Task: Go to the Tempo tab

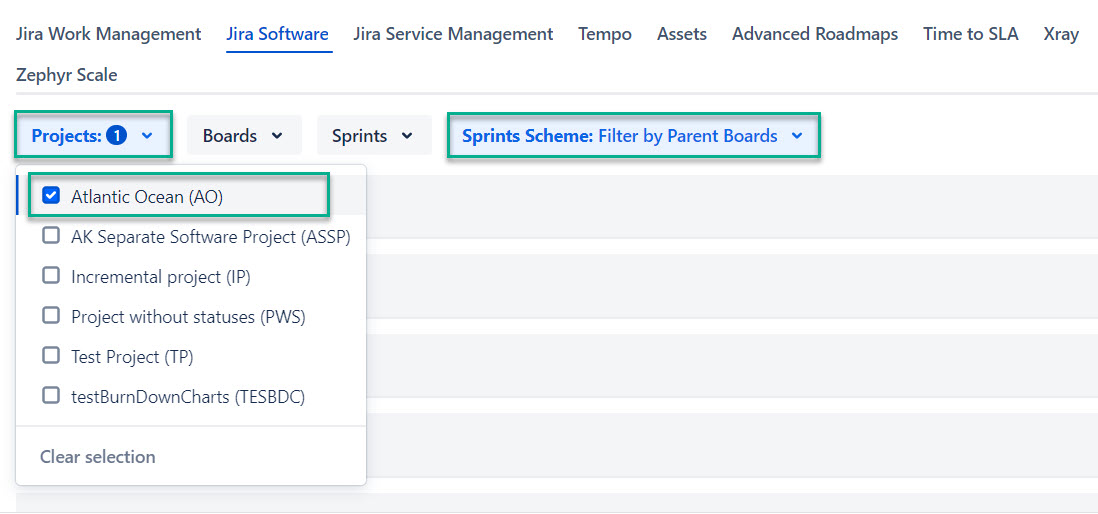Action: (x=605, y=34)
